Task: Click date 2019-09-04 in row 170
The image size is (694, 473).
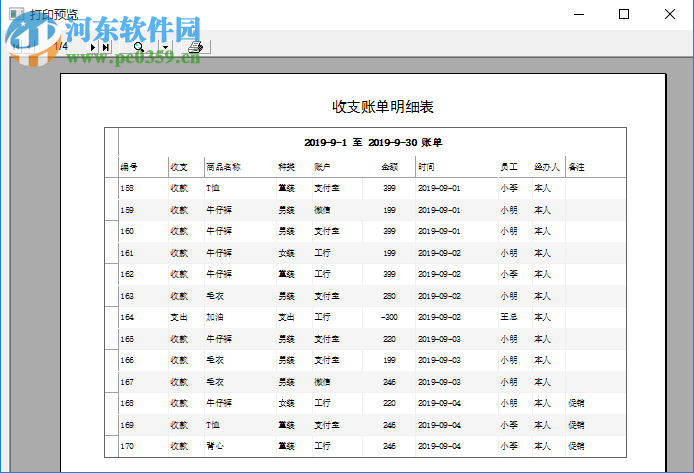Action: pos(439,446)
